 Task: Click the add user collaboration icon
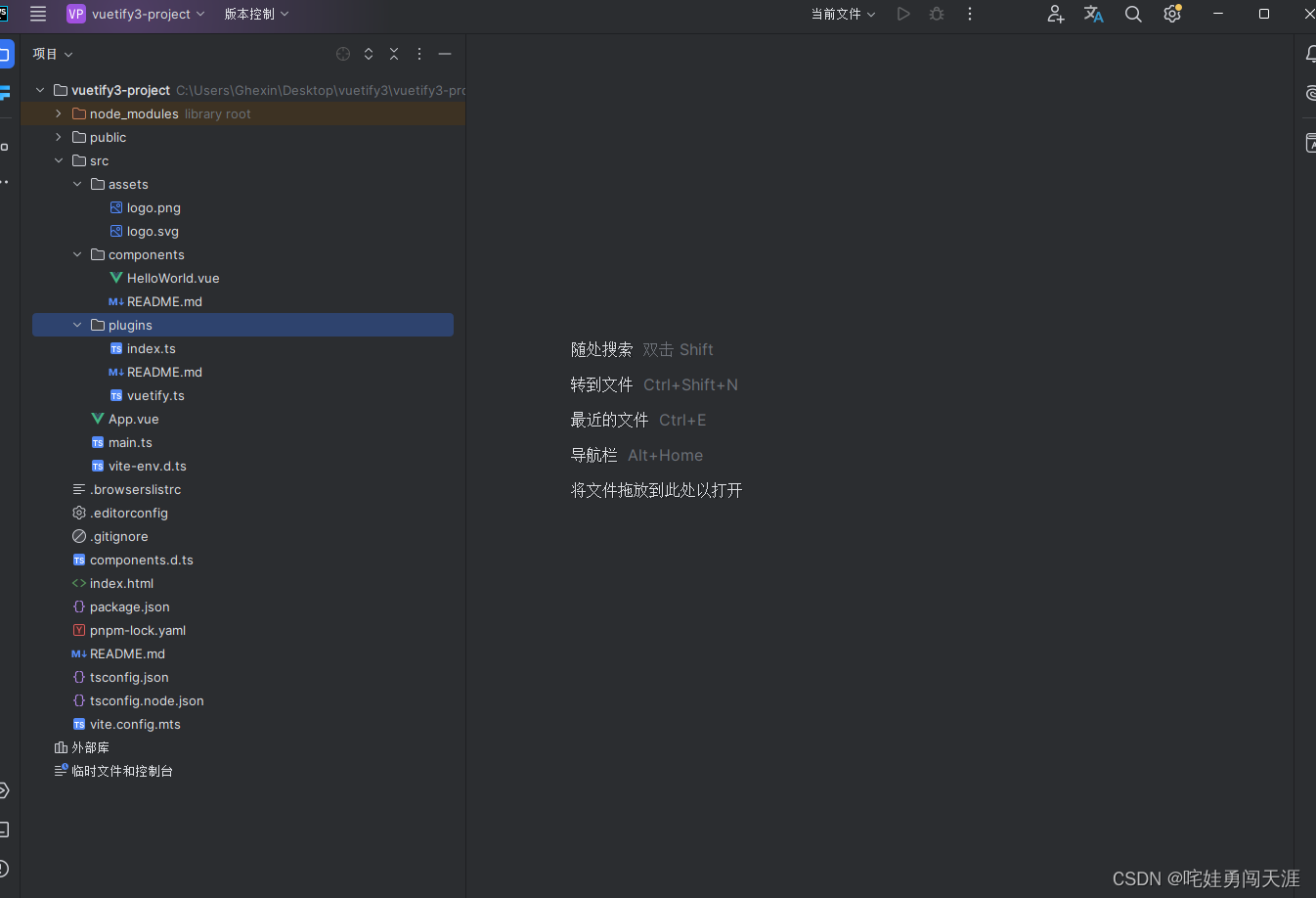1055,14
